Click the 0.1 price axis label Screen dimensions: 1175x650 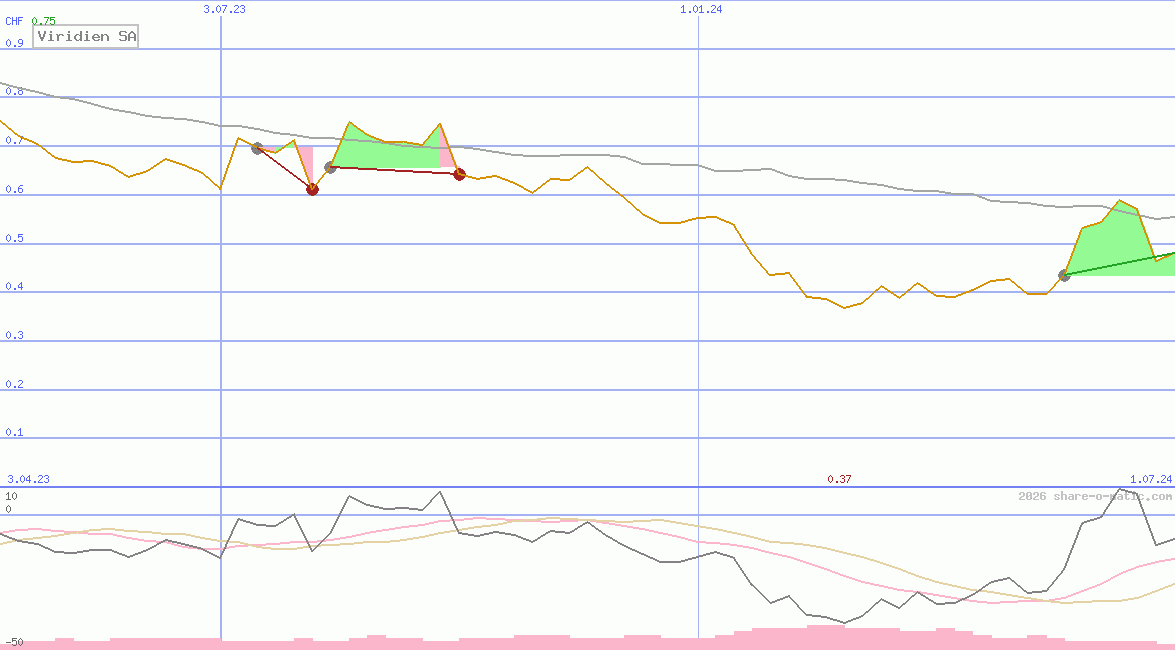tap(14, 433)
